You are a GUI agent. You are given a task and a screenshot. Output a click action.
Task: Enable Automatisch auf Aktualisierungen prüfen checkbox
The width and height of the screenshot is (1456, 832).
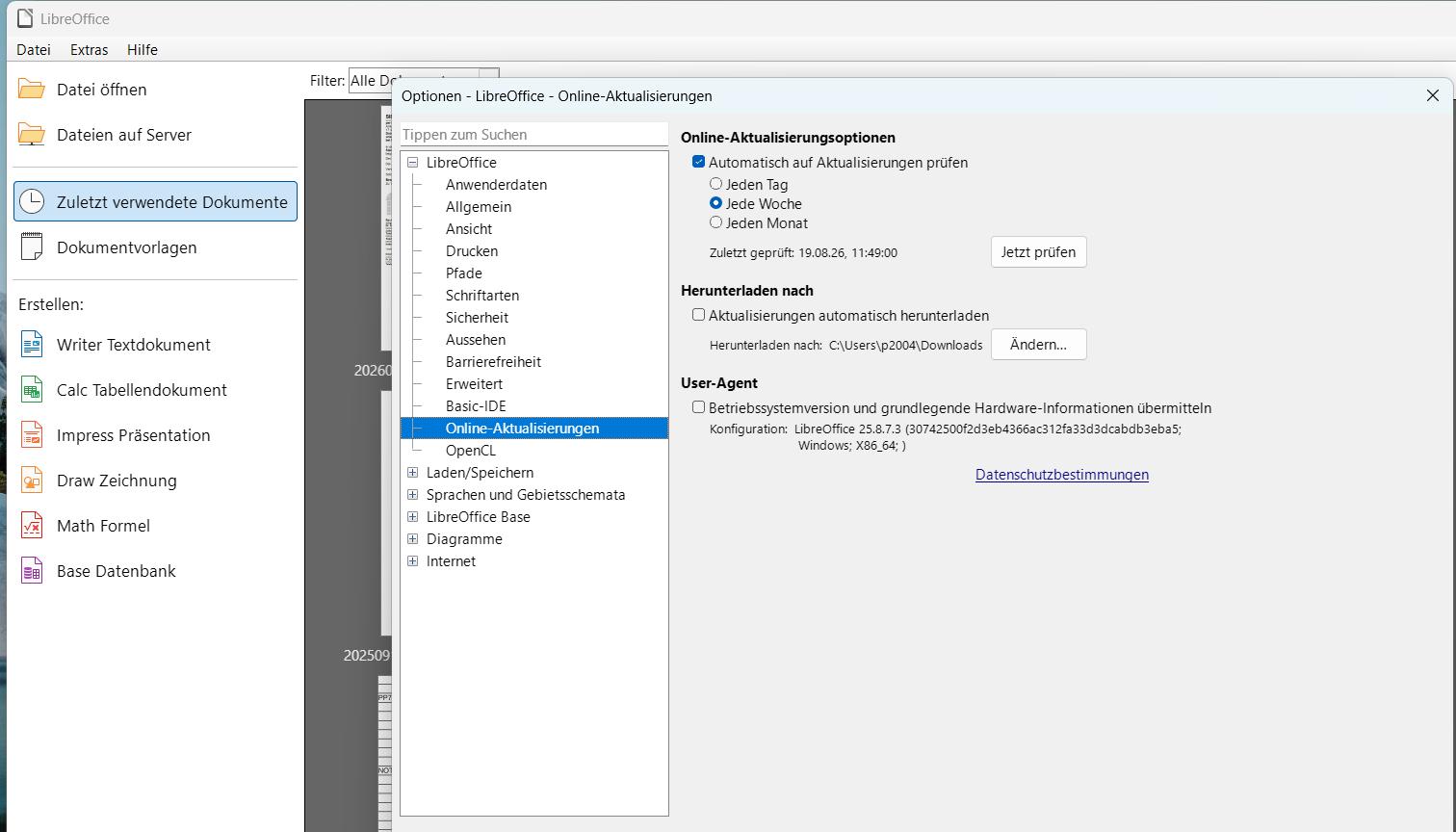pyautogui.click(x=699, y=162)
